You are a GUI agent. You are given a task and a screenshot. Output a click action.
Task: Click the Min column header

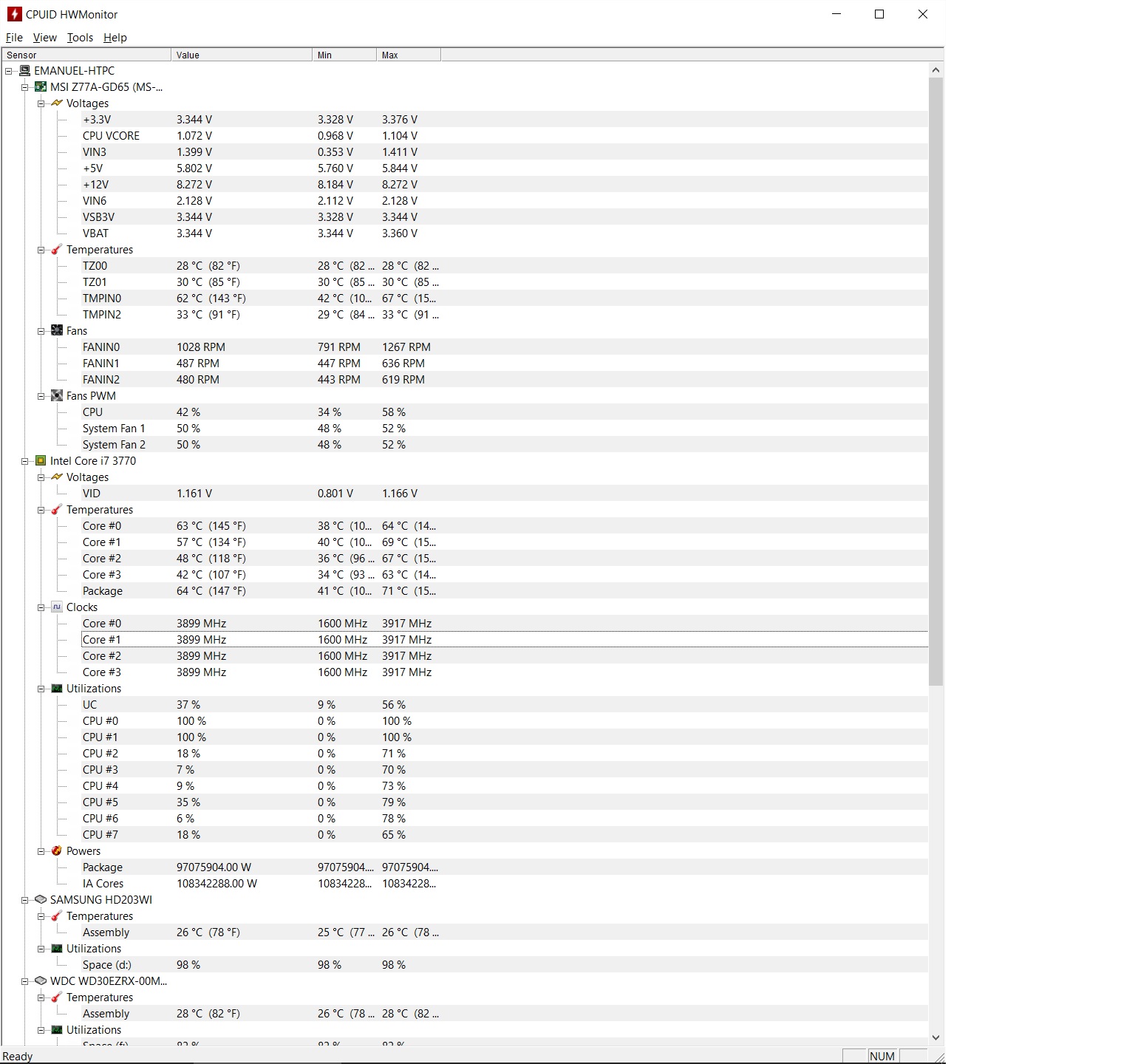[x=344, y=55]
